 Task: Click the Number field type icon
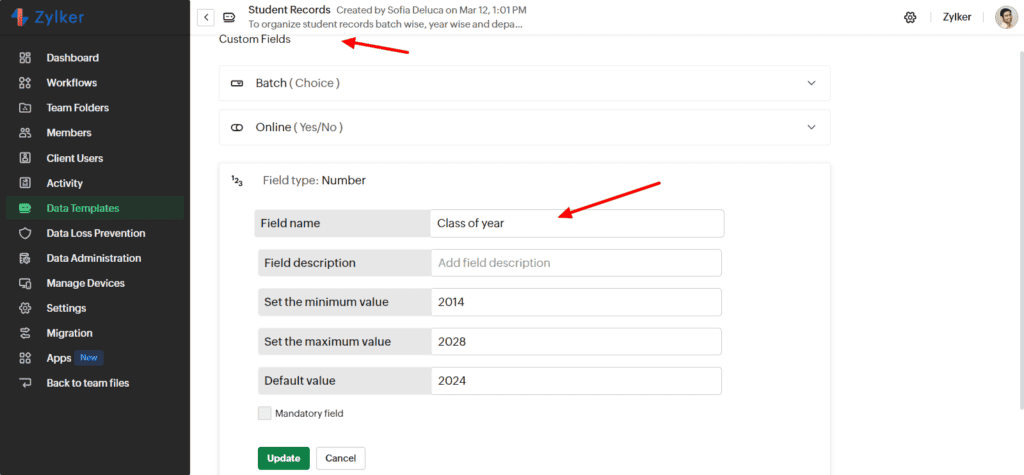pos(236,181)
